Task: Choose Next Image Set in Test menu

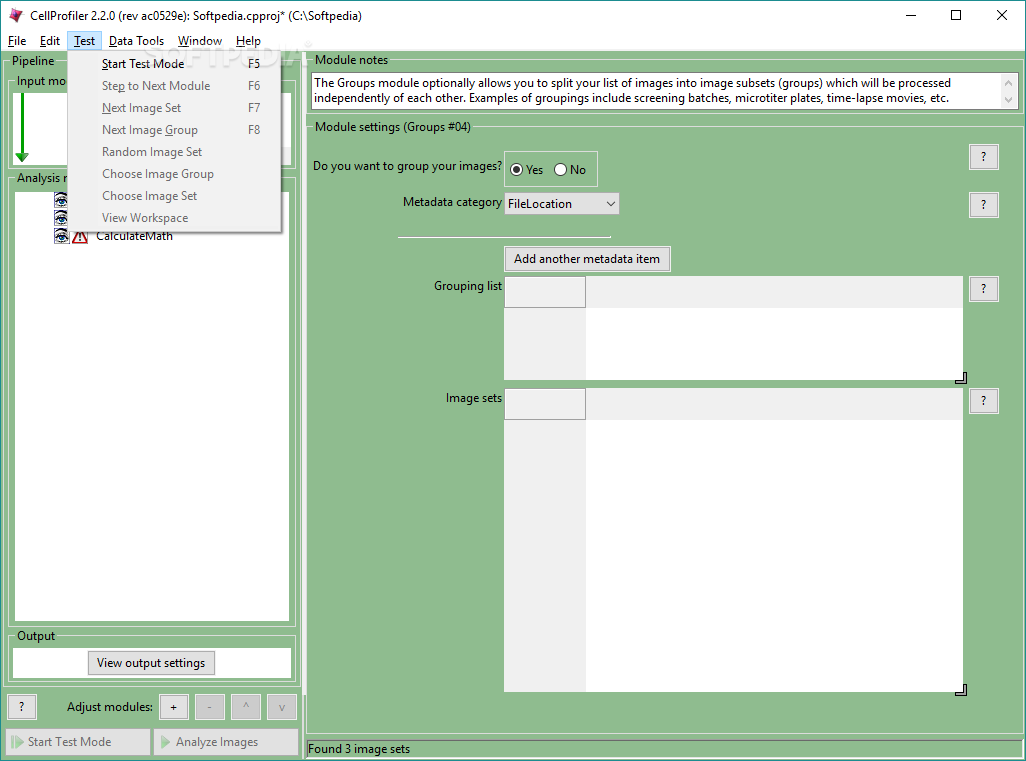Action: pyautogui.click(x=175, y=108)
